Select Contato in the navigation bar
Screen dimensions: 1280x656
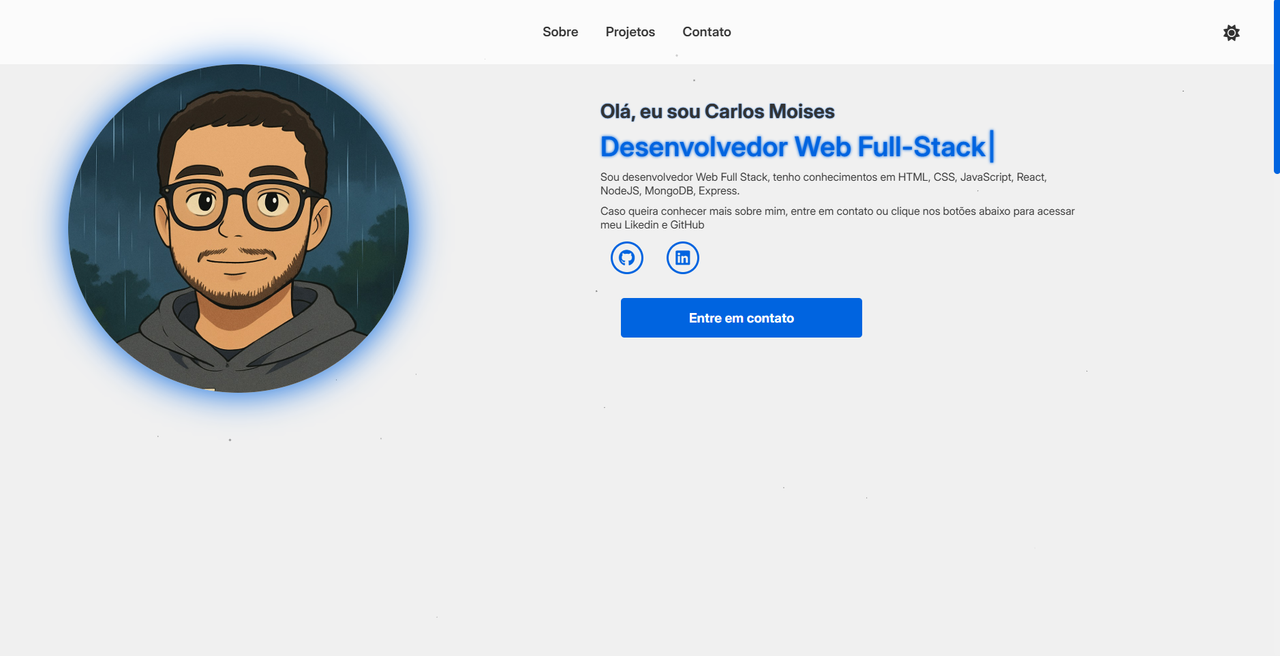coord(707,32)
